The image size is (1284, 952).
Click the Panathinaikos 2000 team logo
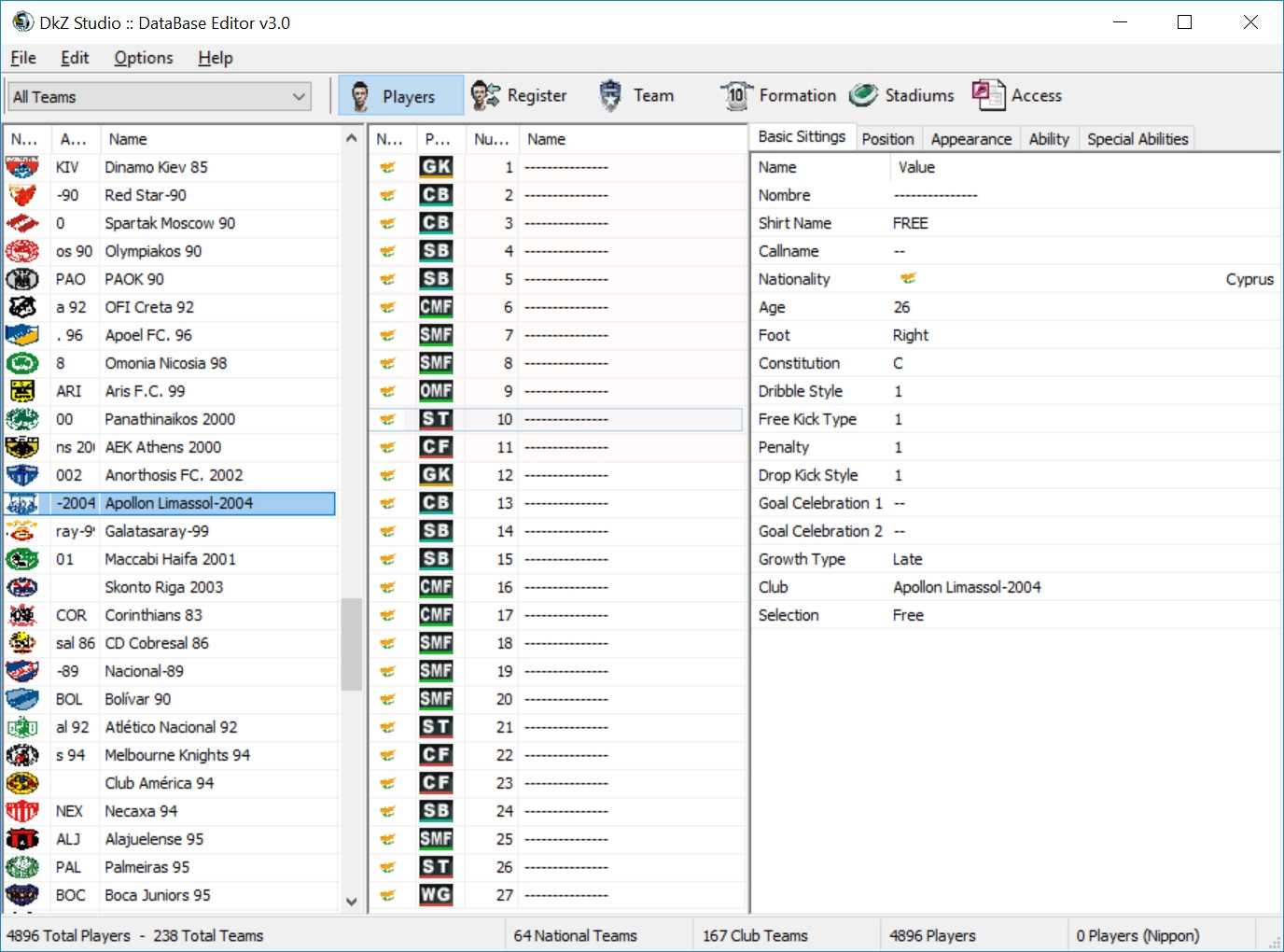click(22, 419)
